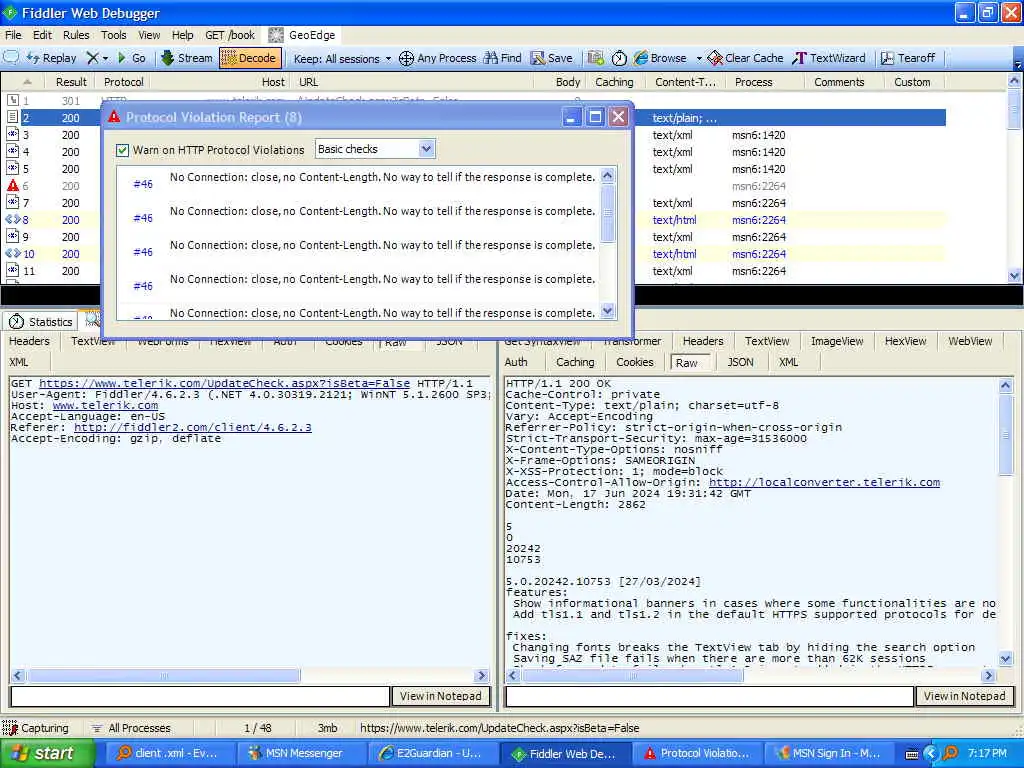Image resolution: width=1024 pixels, height=768 pixels.
Task: Click the request search input field
Action: tap(200, 696)
